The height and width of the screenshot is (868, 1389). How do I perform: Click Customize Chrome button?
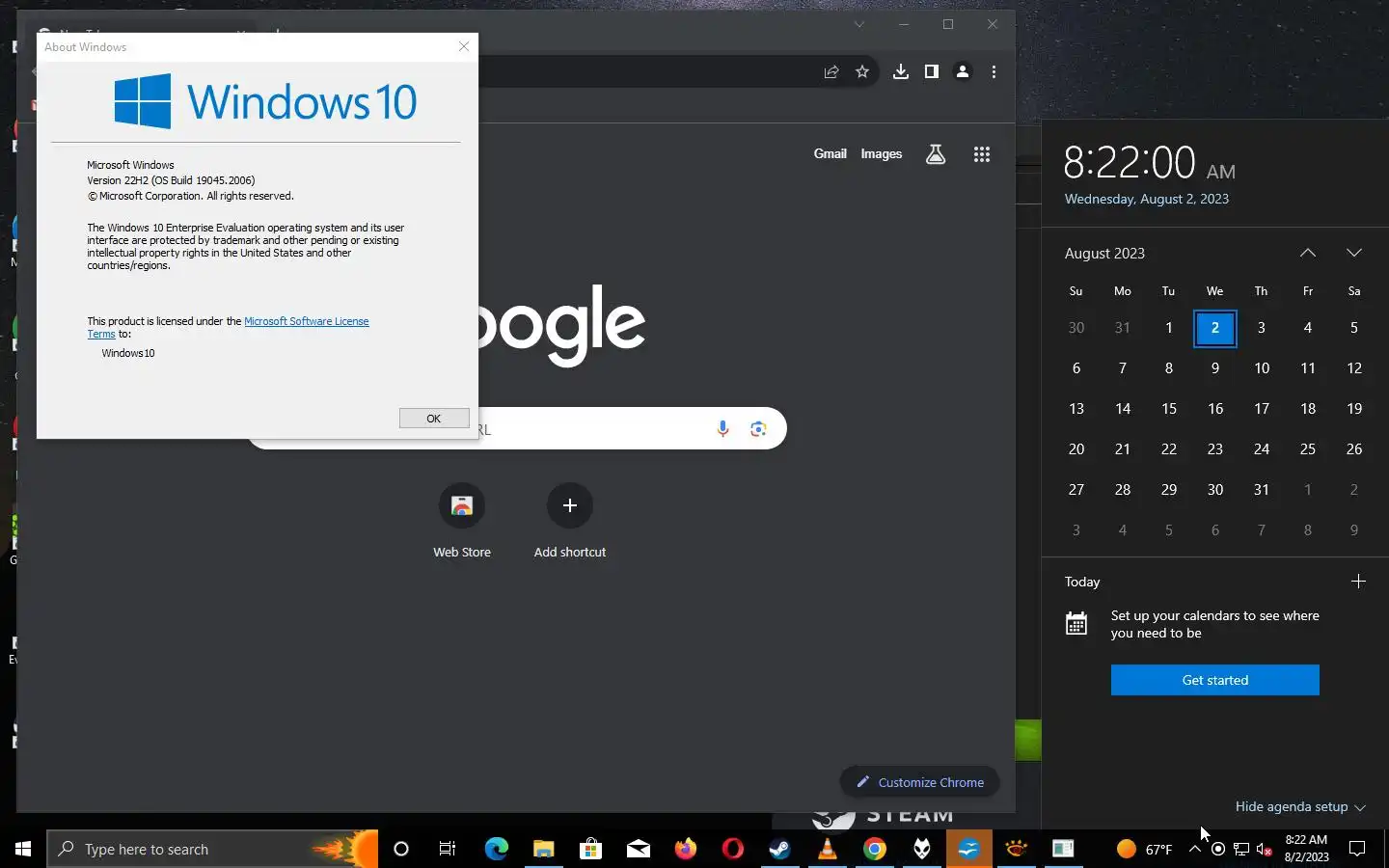[x=920, y=782]
